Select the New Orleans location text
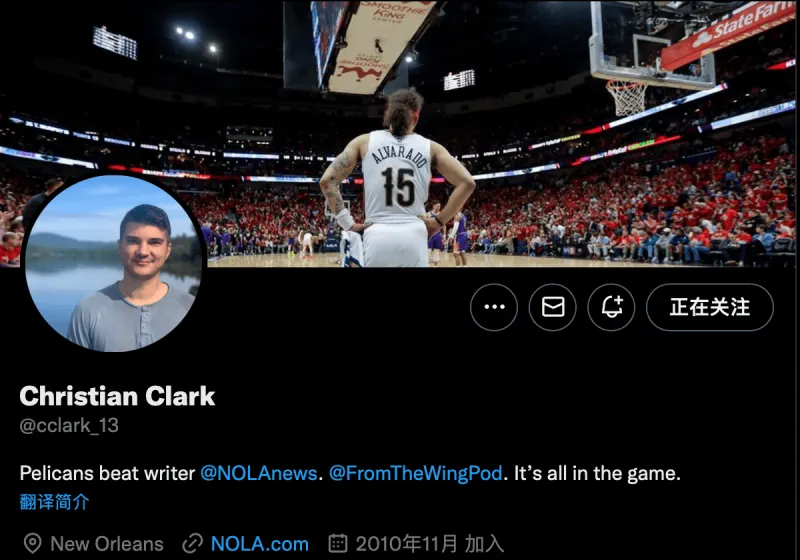 coord(107,544)
